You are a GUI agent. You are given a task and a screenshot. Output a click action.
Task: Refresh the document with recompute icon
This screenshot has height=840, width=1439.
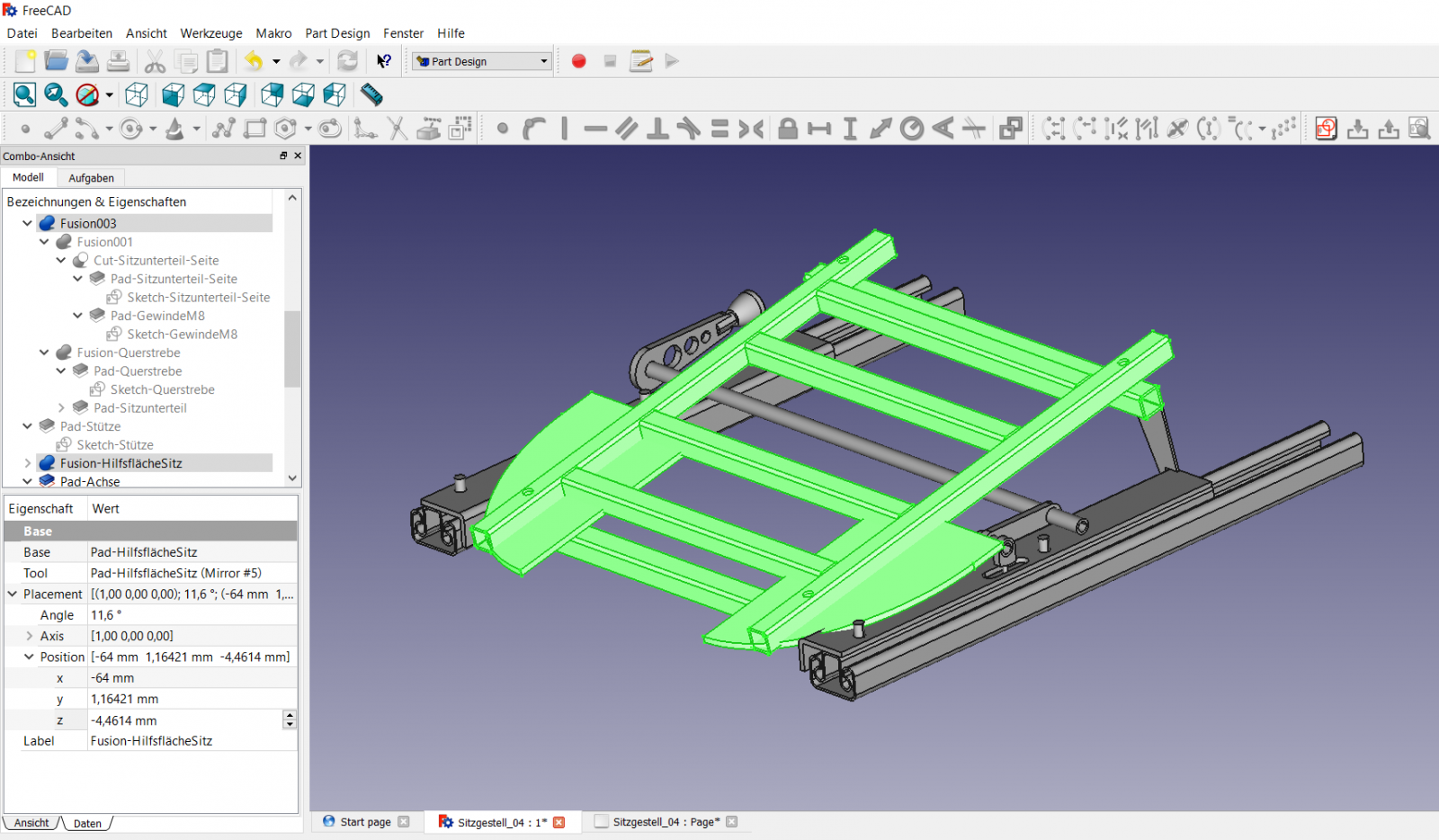click(347, 61)
